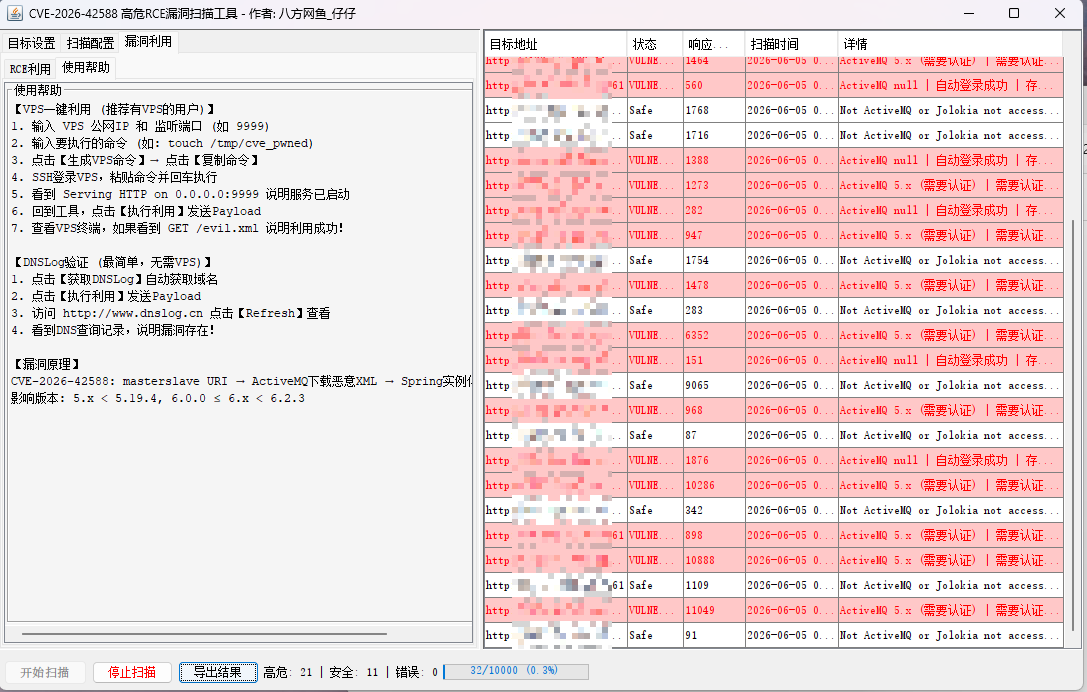
Task: Click Safe status in the 342 response row
Action: coord(655,510)
